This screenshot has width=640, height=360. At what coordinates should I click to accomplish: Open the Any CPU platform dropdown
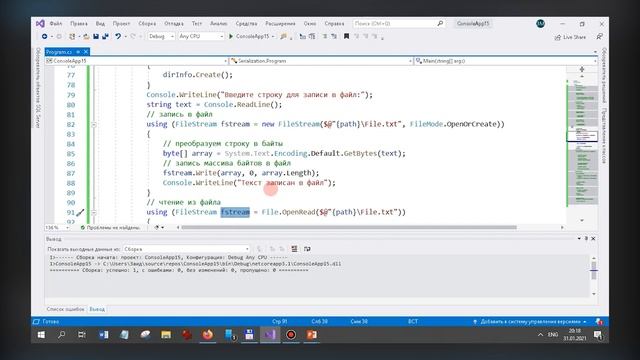pos(201,36)
